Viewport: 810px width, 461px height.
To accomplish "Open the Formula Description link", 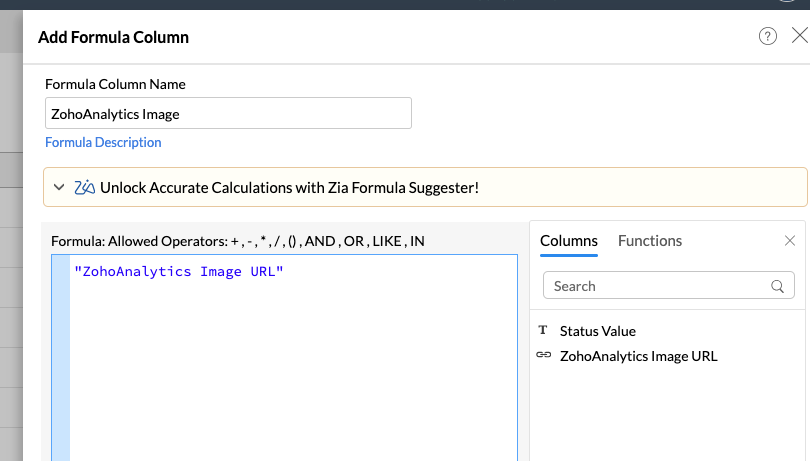I will click(x=103, y=142).
